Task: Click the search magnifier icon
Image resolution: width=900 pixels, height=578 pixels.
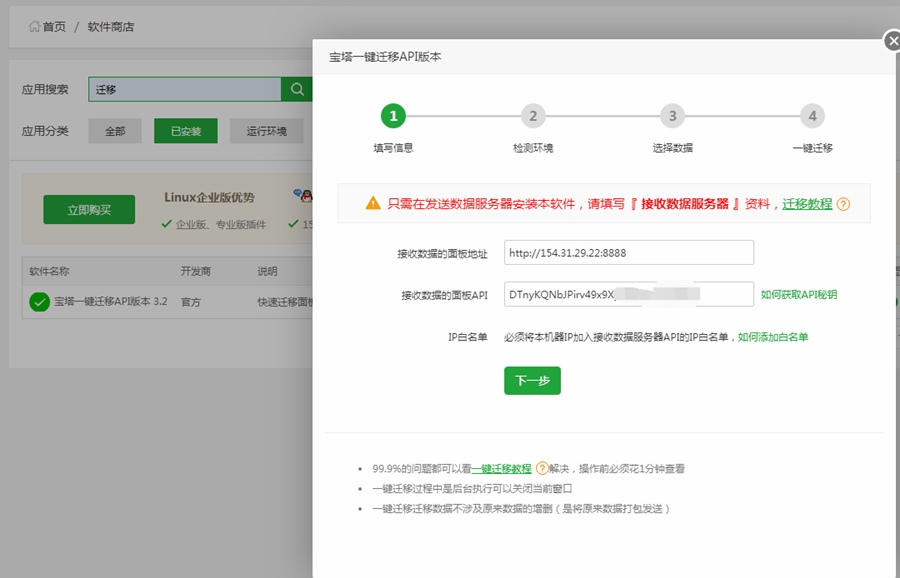Action: point(296,88)
